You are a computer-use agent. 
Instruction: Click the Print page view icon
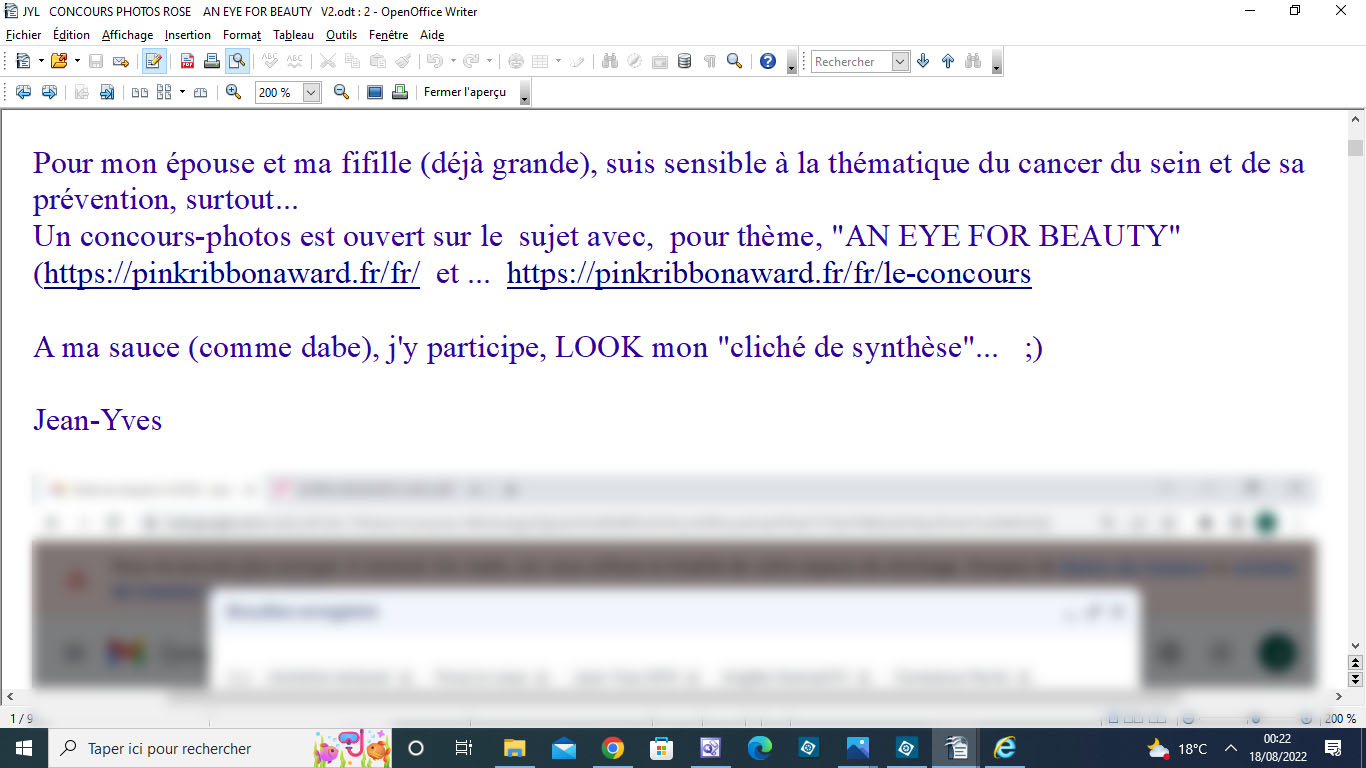[x=400, y=92]
